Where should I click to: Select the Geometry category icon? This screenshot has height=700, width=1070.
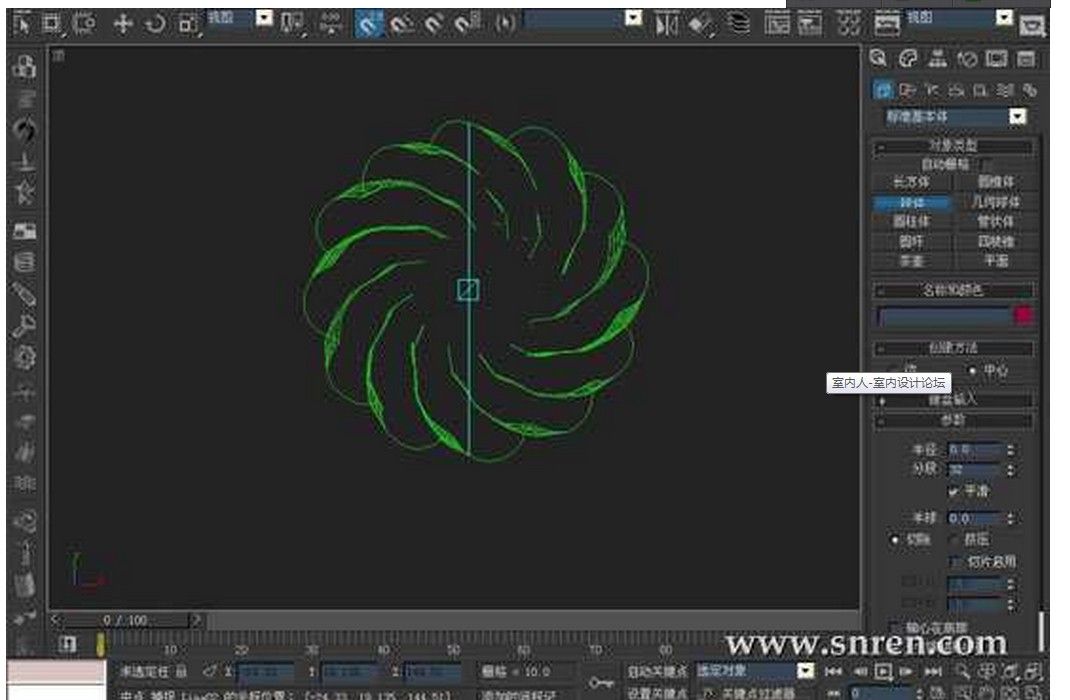(884, 89)
